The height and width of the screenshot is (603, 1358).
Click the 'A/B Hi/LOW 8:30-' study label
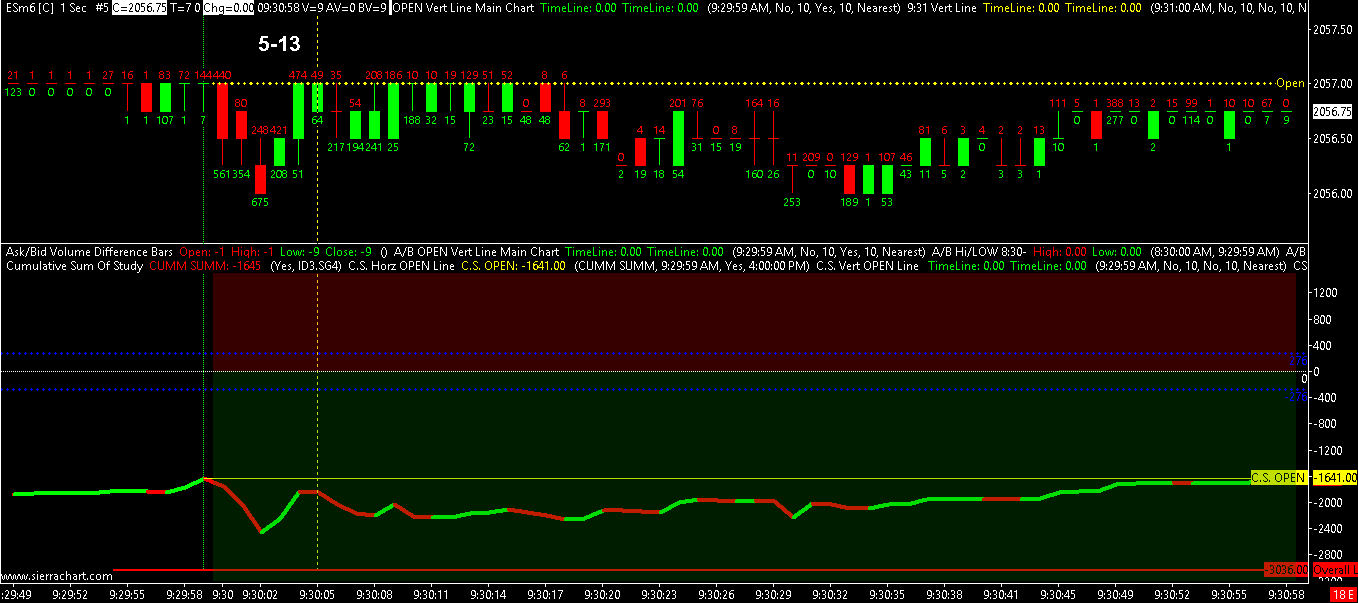[979, 252]
